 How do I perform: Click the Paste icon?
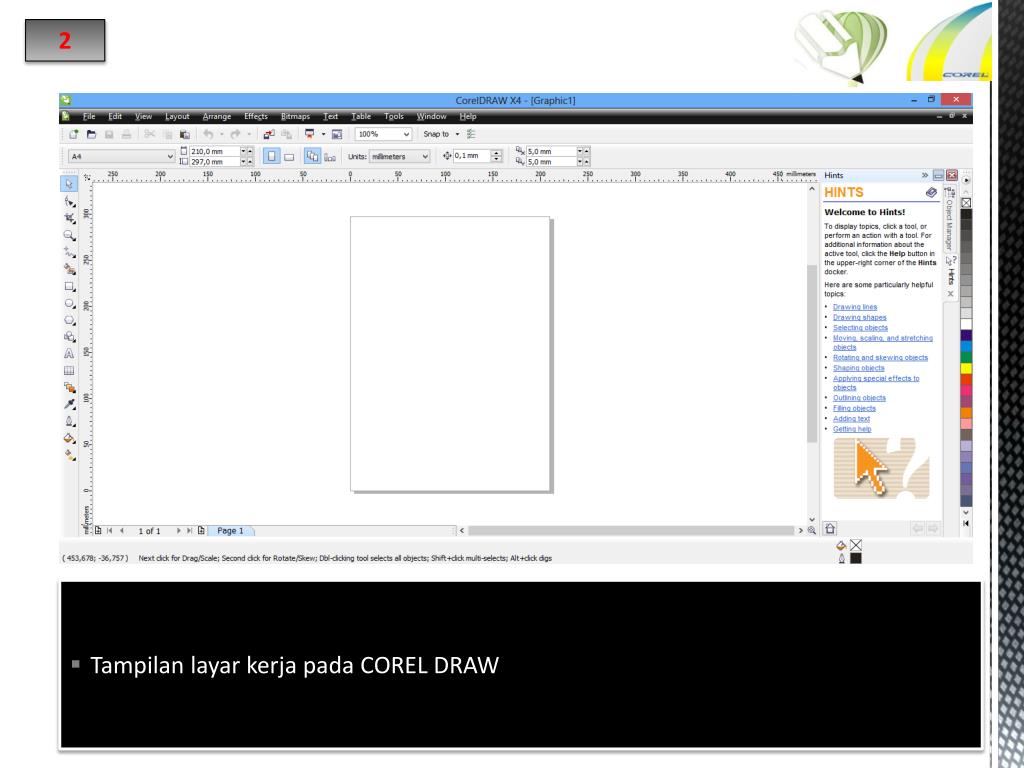(185, 134)
